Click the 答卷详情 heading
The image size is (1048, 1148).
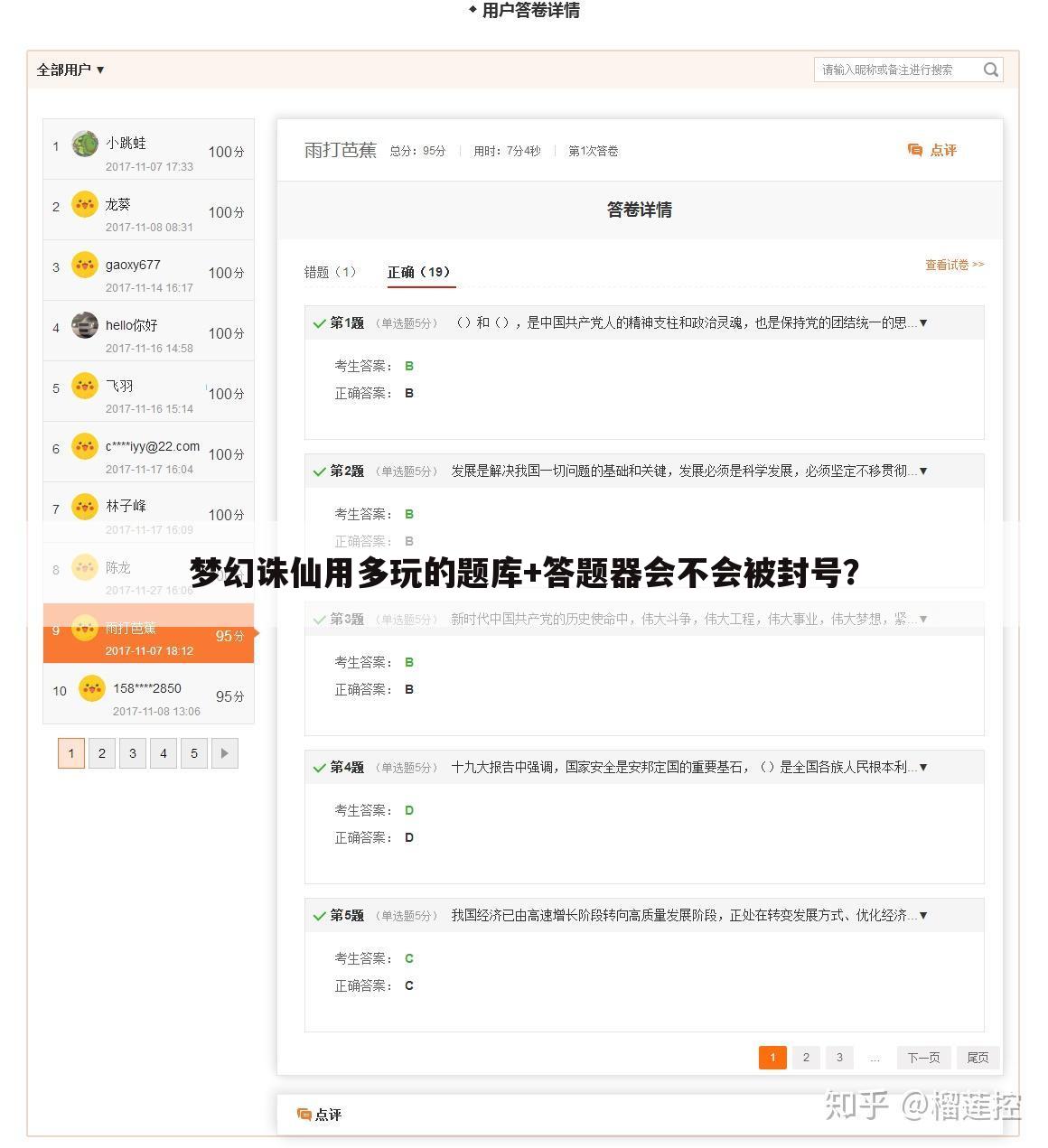pyautogui.click(x=640, y=210)
